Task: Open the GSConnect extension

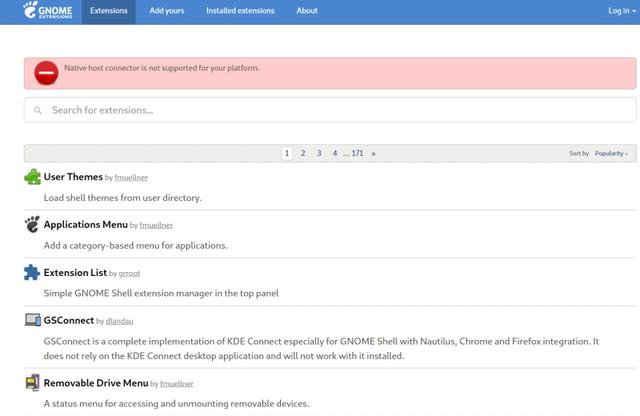Action: tap(69, 320)
